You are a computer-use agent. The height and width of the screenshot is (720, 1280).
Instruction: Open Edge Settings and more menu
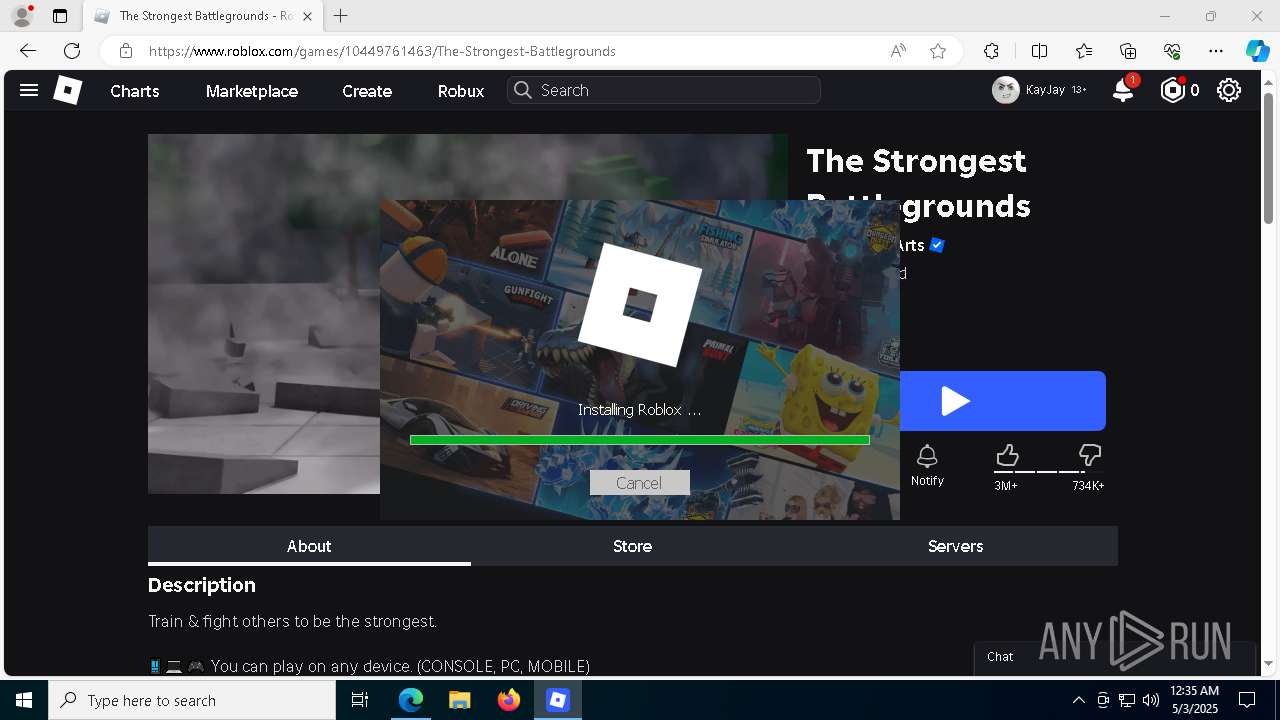1216,51
